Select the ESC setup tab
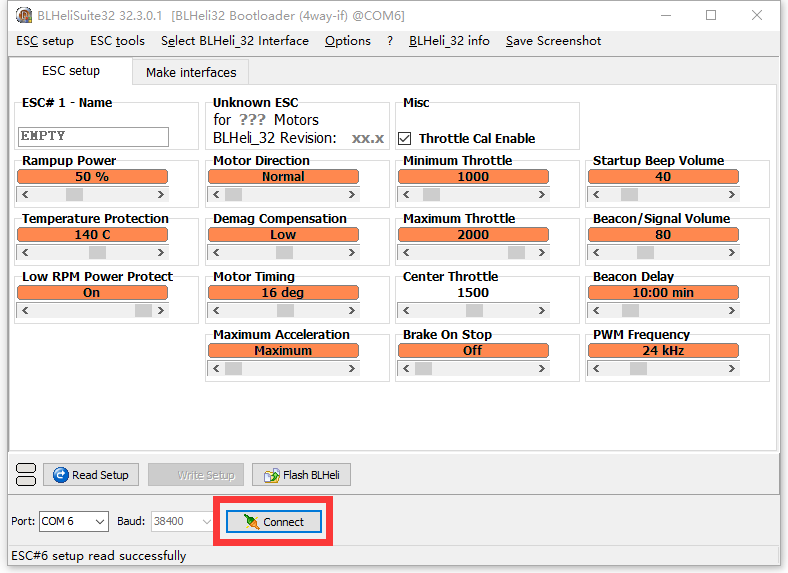 (71, 71)
